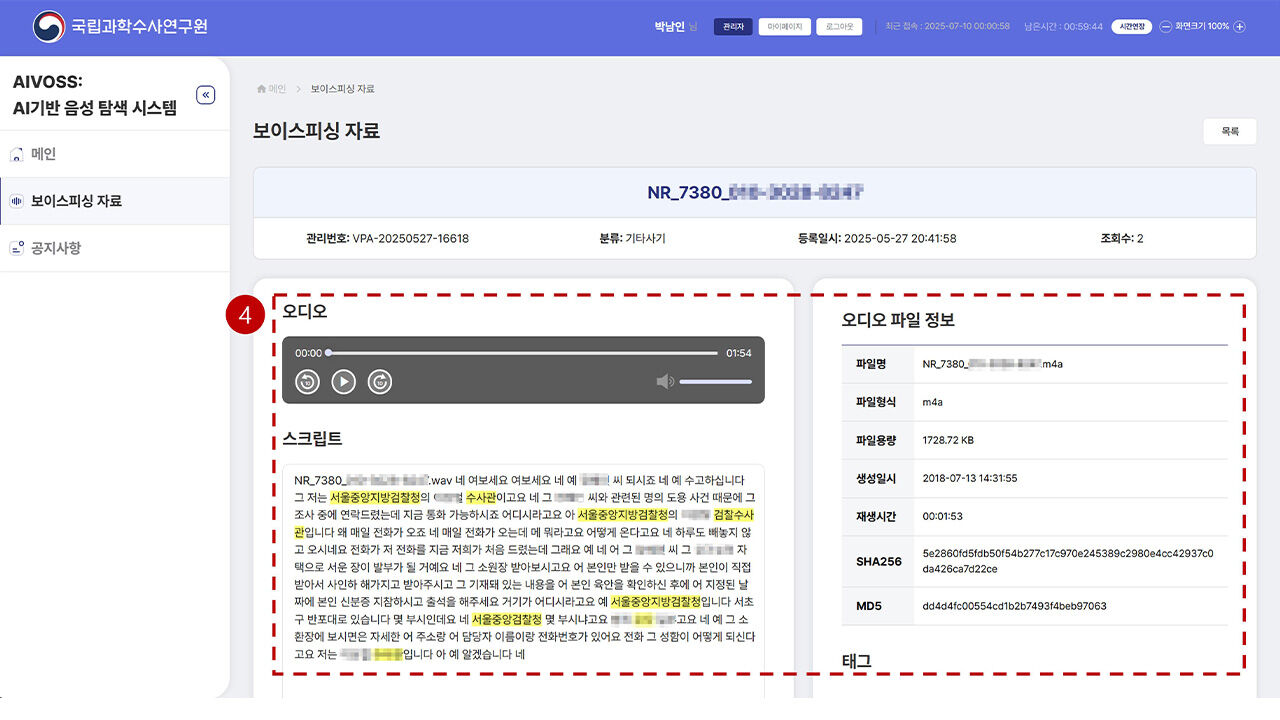Viewport: 1280px width, 720px height.
Task: Click the 화면크기 100% label
Action: pos(1203,26)
